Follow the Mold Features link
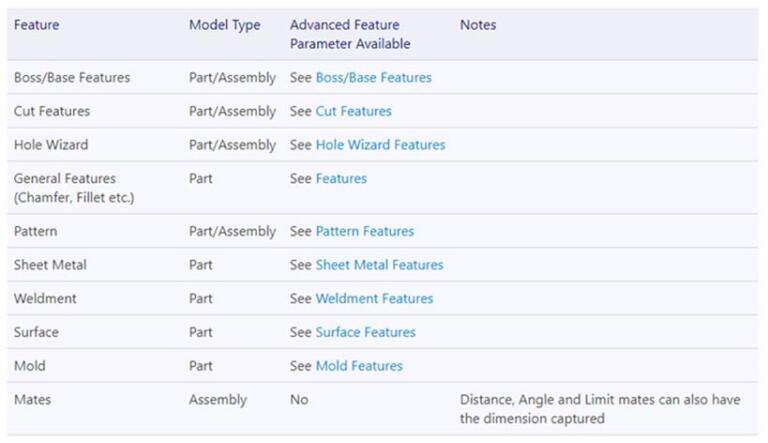The width and height of the screenshot is (768, 443). [x=359, y=366]
